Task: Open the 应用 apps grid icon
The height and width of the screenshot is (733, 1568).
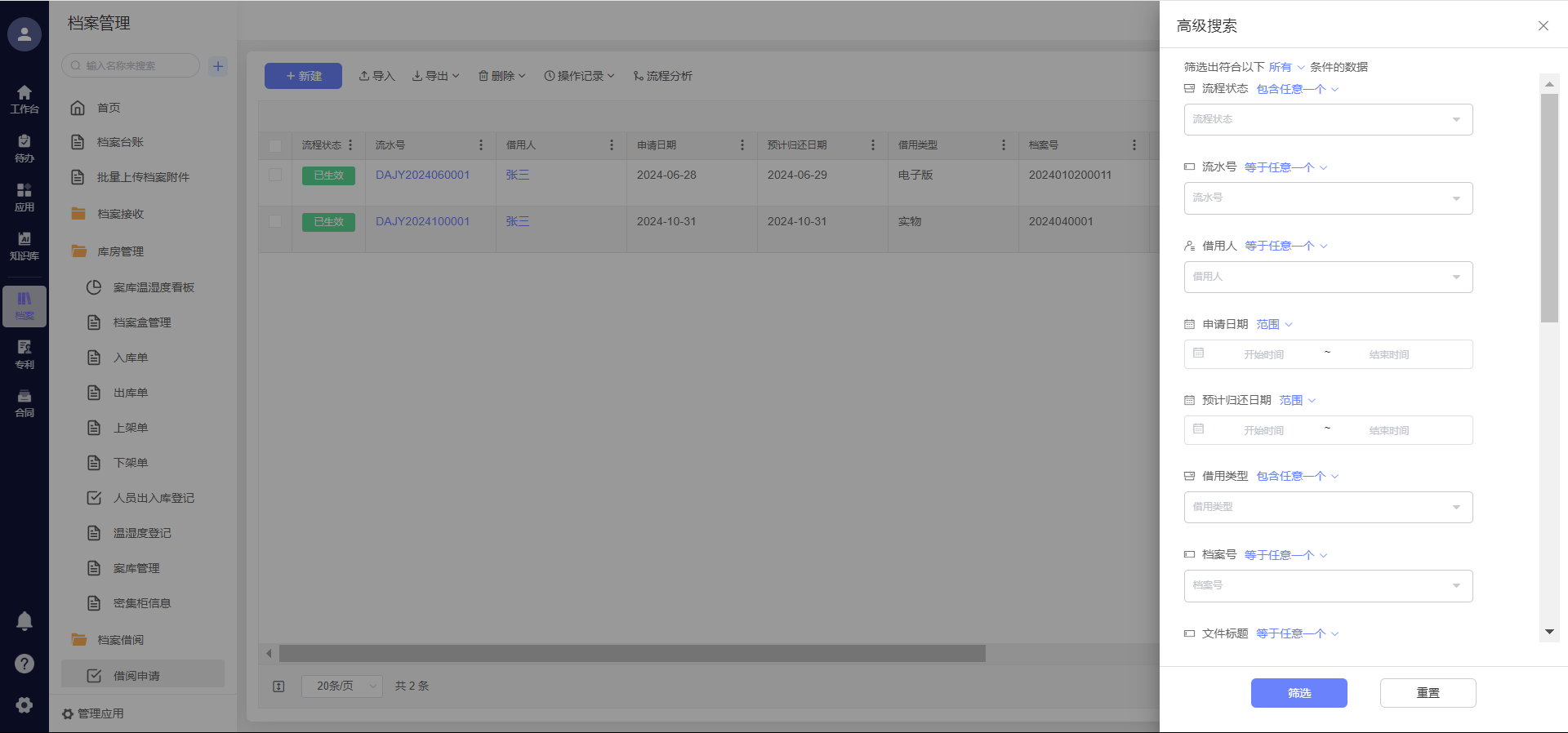Action: (x=24, y=197)
